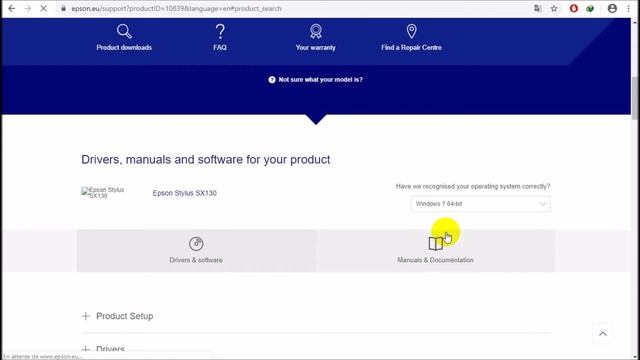Open the Chrome profile avatar

coord(612,8)
